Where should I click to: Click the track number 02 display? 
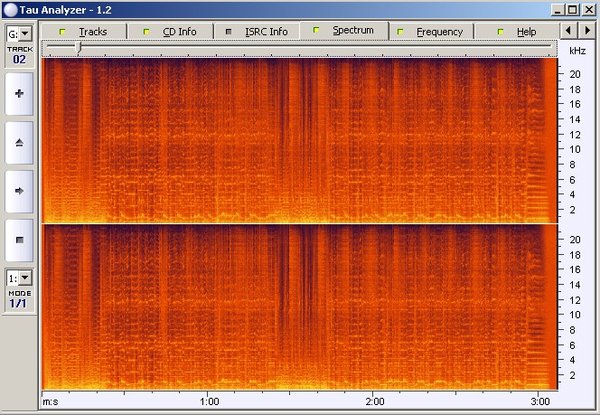[19, 59]
